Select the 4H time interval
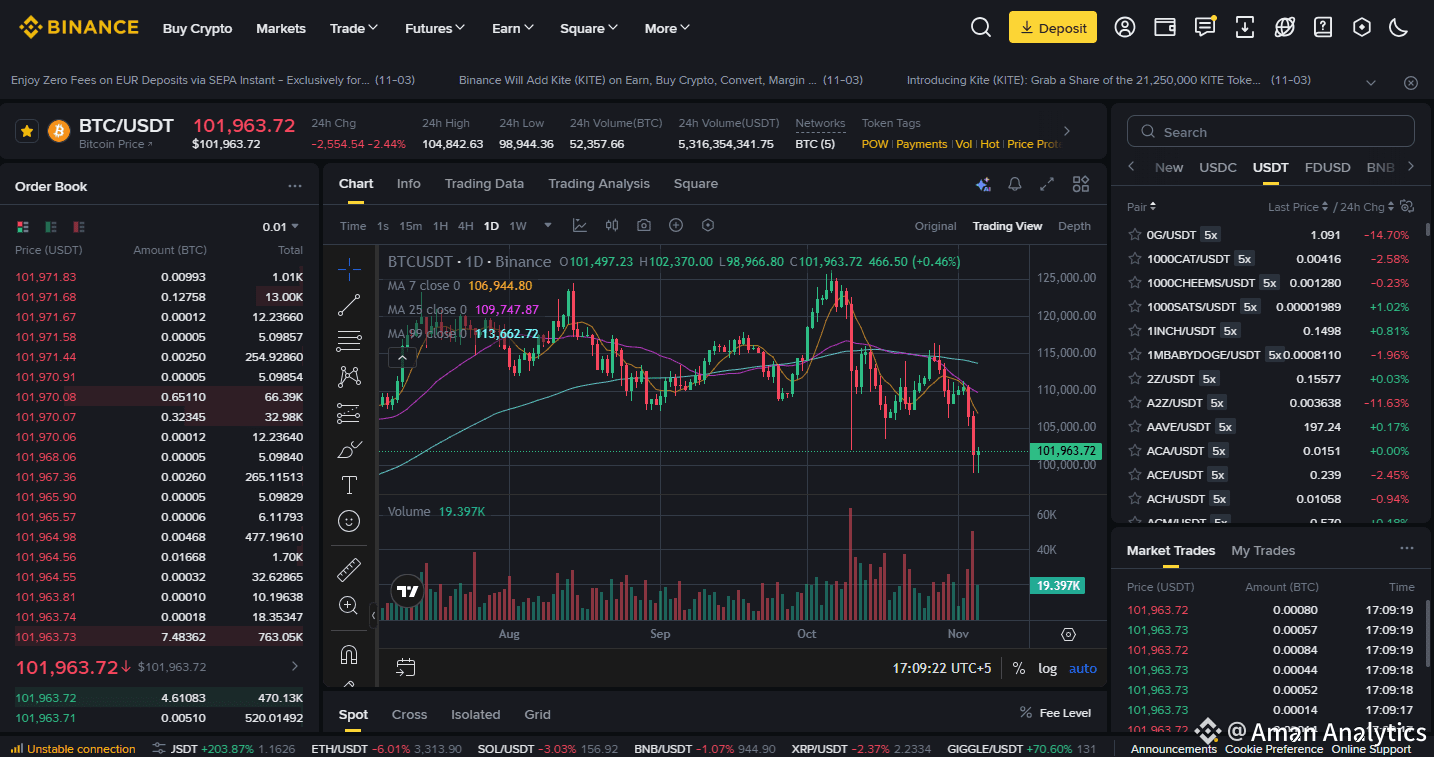1434x757 pixels. 466,226
